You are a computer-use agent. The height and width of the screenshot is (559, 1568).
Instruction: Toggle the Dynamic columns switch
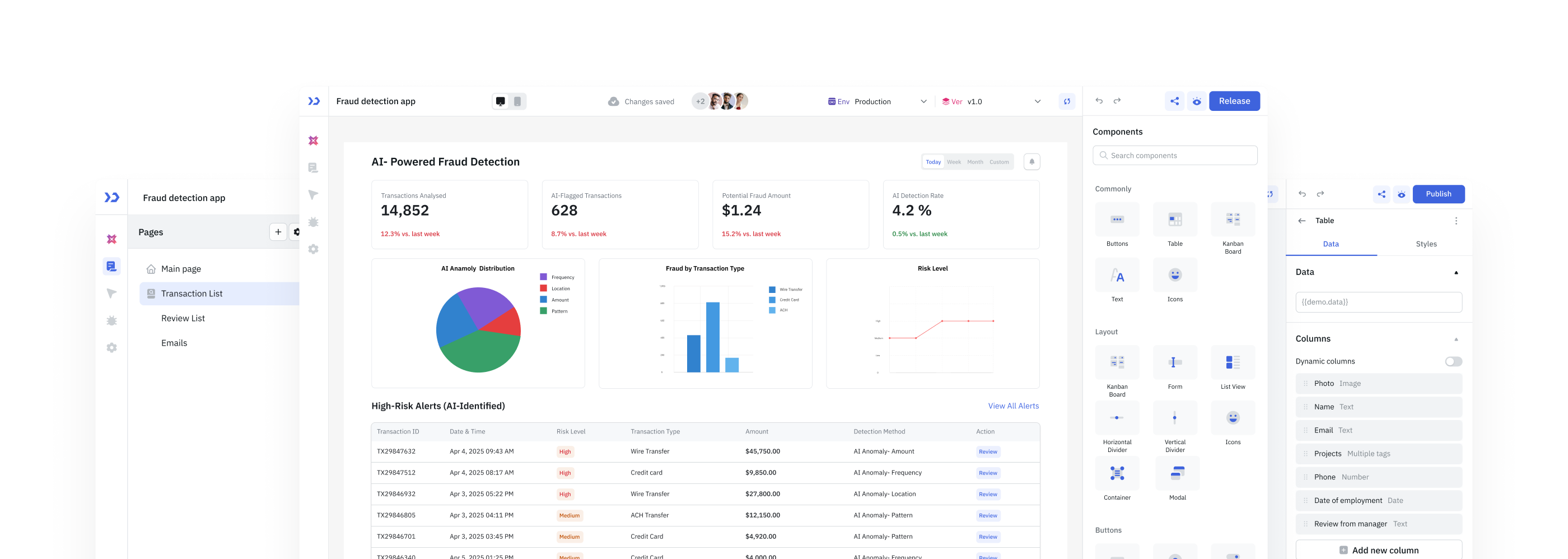point(1453,362)
